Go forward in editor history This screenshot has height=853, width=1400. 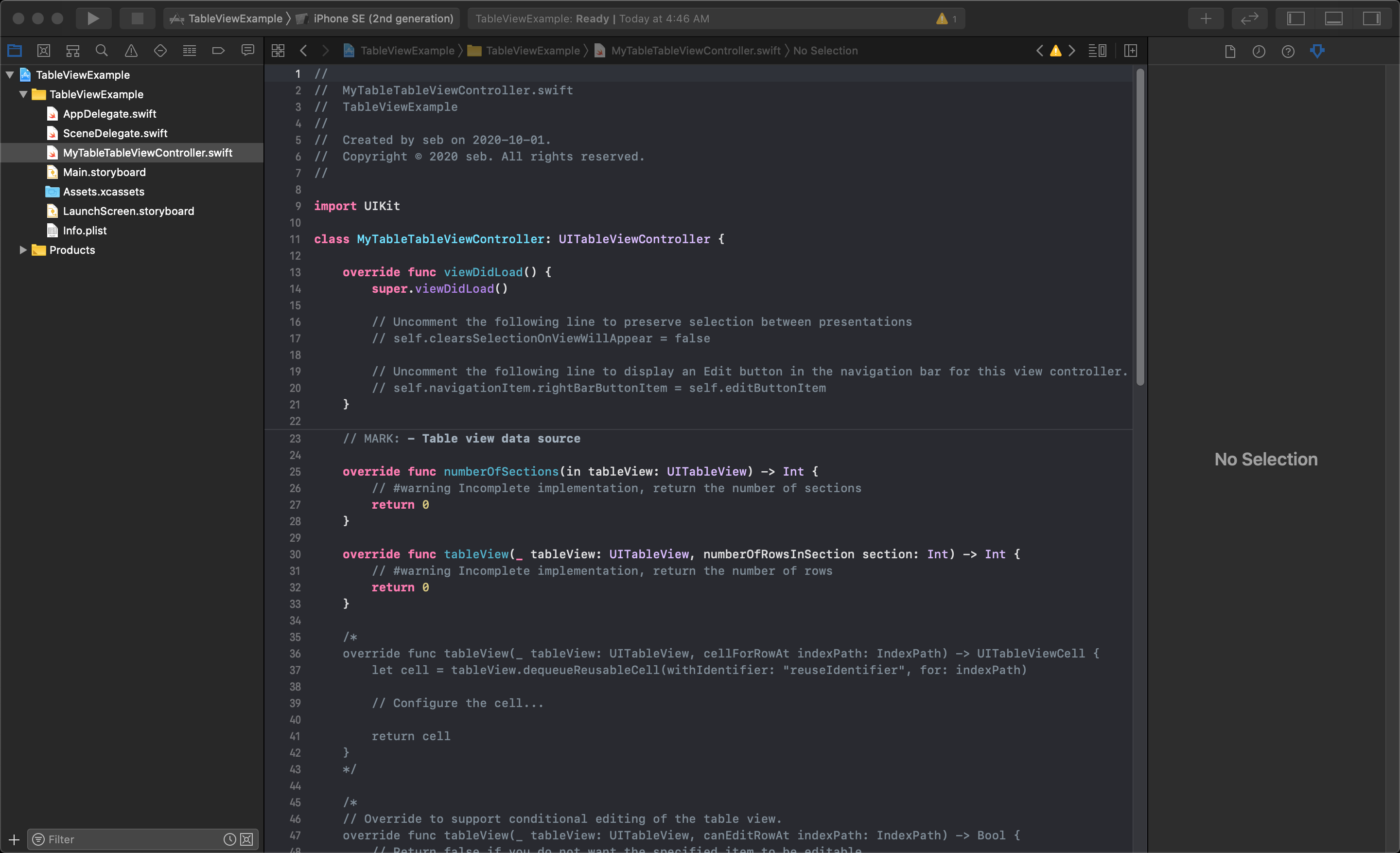[x=325, y=51]
